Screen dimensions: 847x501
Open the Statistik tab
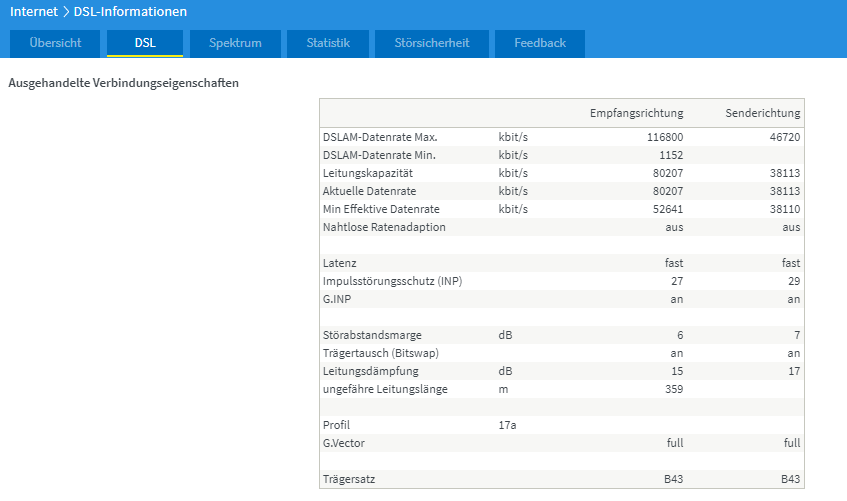(328, 43)
